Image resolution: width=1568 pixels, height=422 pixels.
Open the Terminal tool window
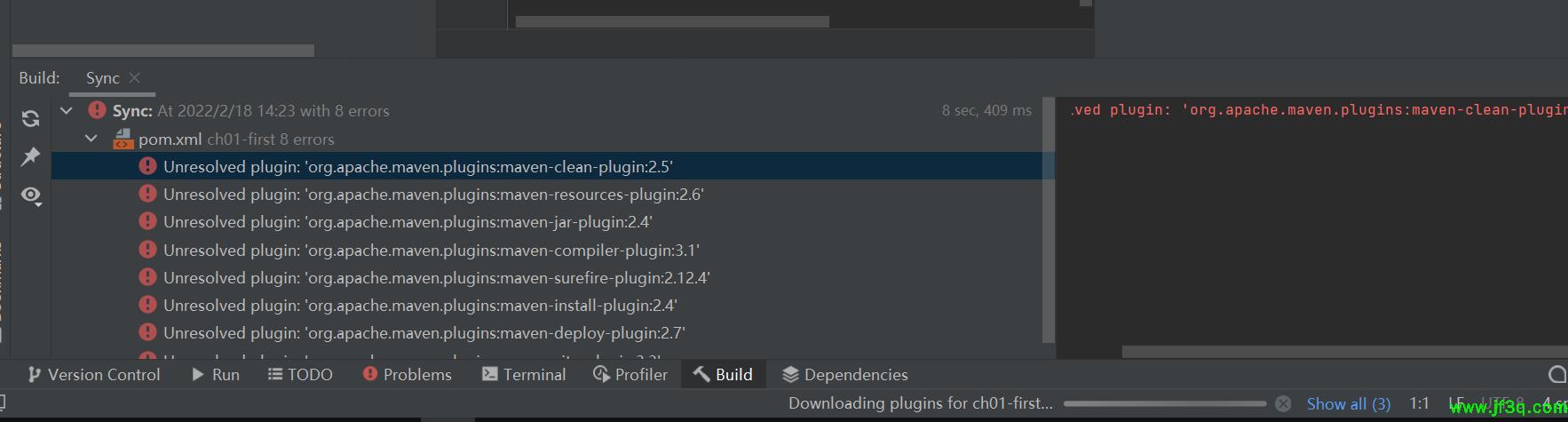point(524,375)
